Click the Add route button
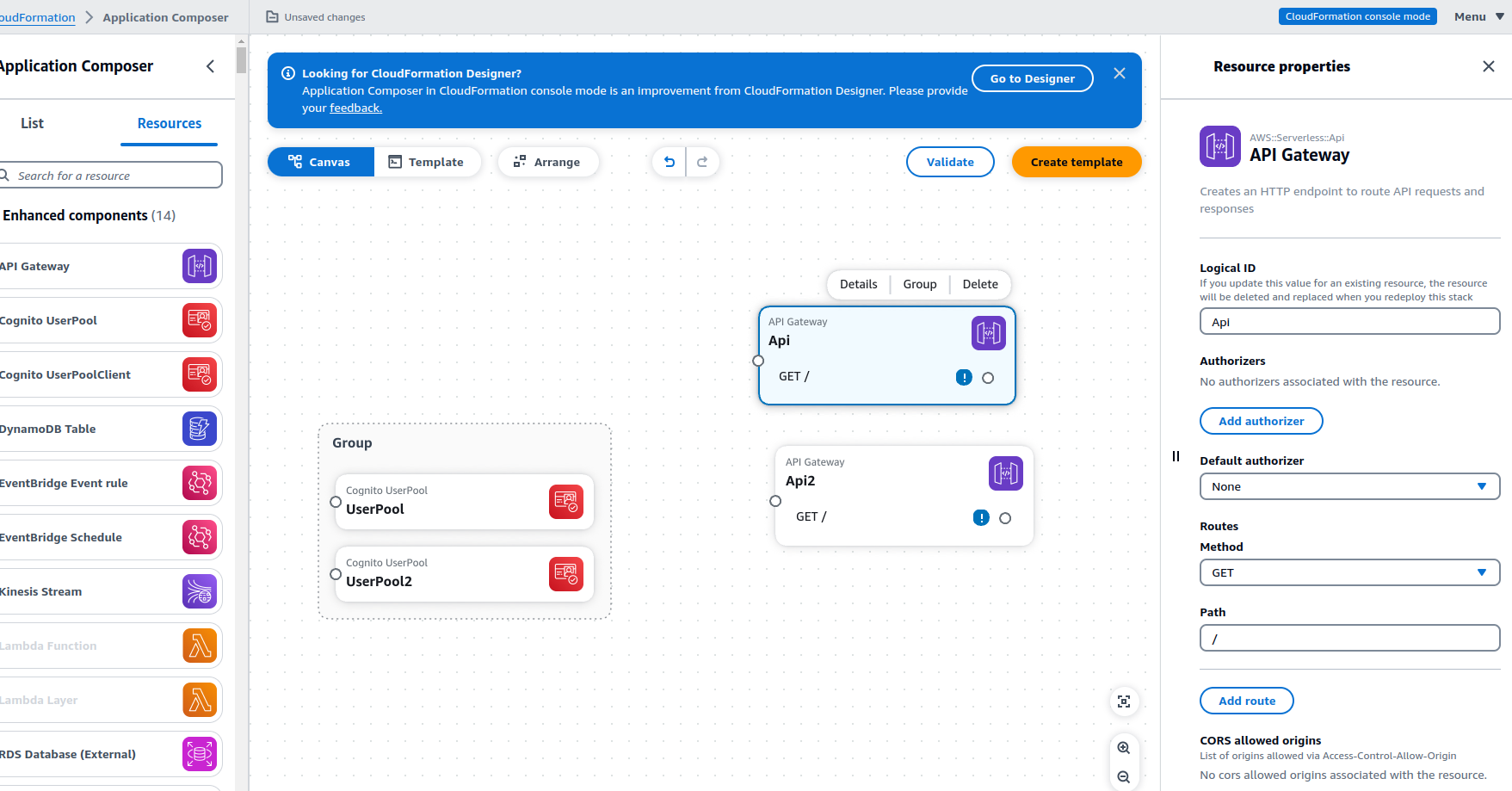This screenshot has width=1512, height=791. (x=1247, y=701)
